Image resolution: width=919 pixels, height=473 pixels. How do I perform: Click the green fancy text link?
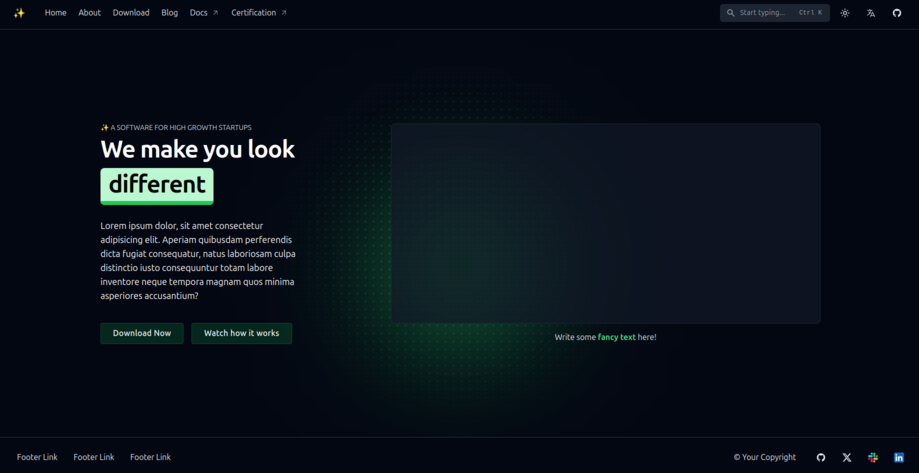tap(617, 338)
